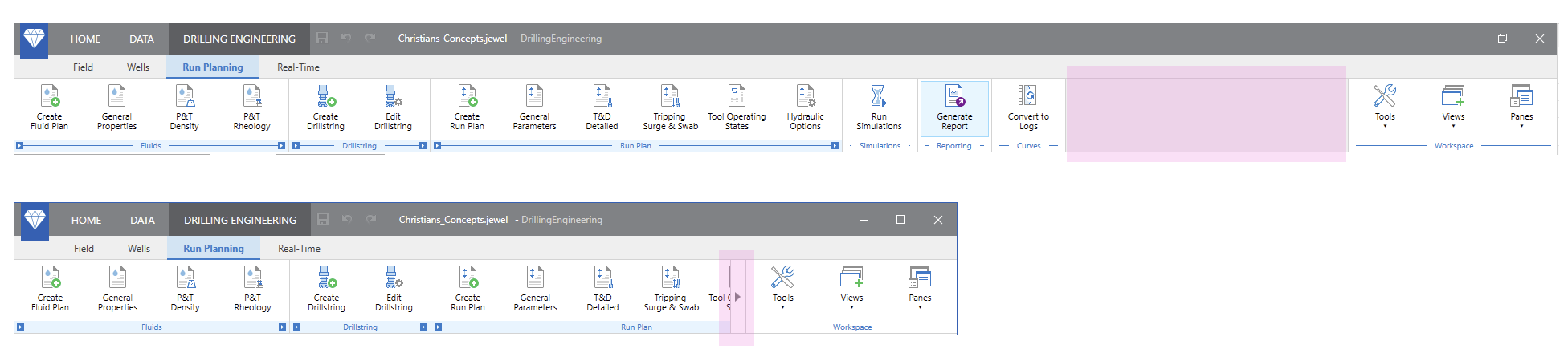
Task: Open the Views dropdown in the wider window
Action: pyautogui.click(x=1453, y=107)
